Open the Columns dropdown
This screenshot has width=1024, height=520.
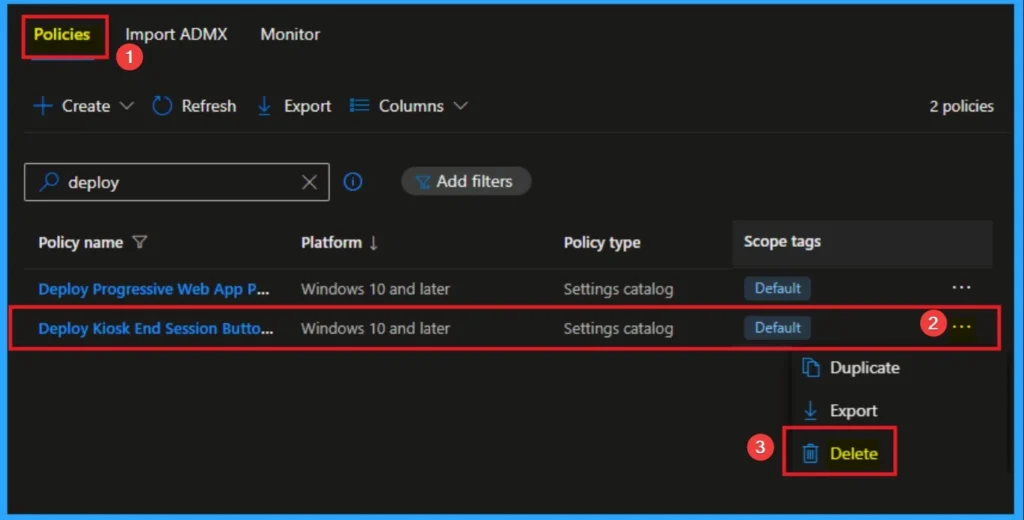coord(408,106)
